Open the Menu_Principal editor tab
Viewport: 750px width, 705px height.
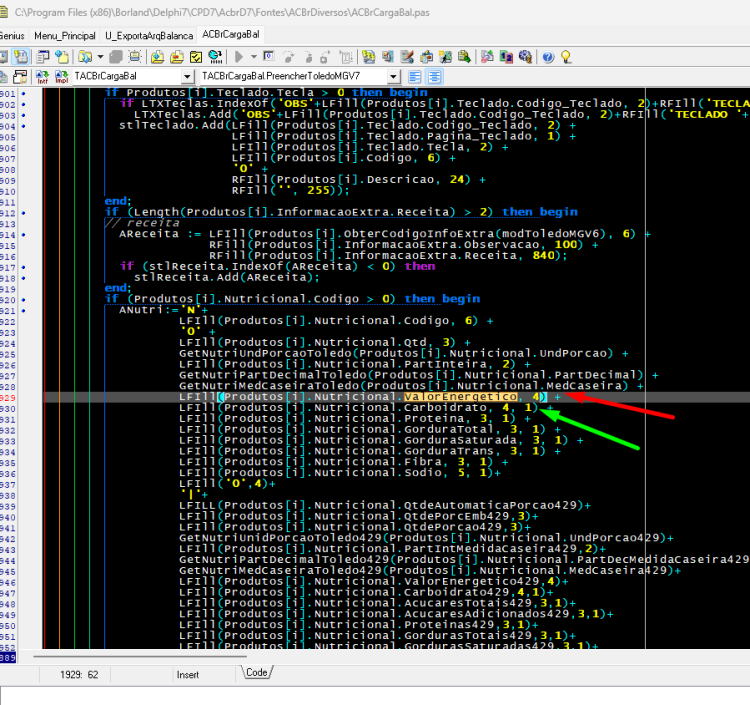[65, 36]
